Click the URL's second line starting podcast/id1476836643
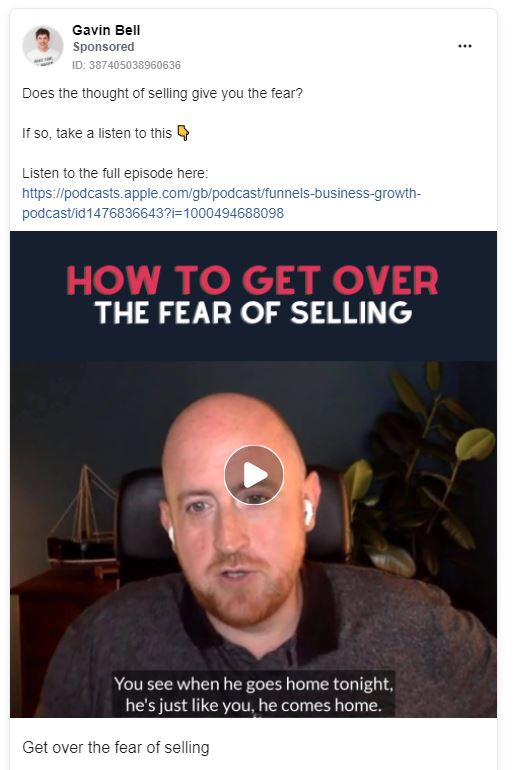The height and width of the screenshot is (770, 518). pos(153,213)
